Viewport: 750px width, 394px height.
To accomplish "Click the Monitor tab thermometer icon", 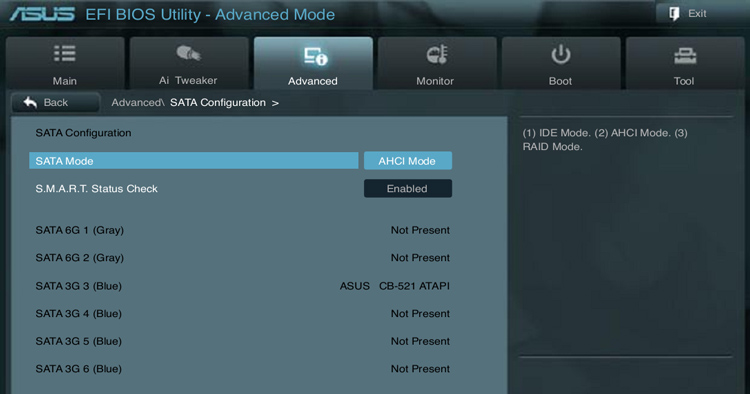I will (x=437, y=54).
